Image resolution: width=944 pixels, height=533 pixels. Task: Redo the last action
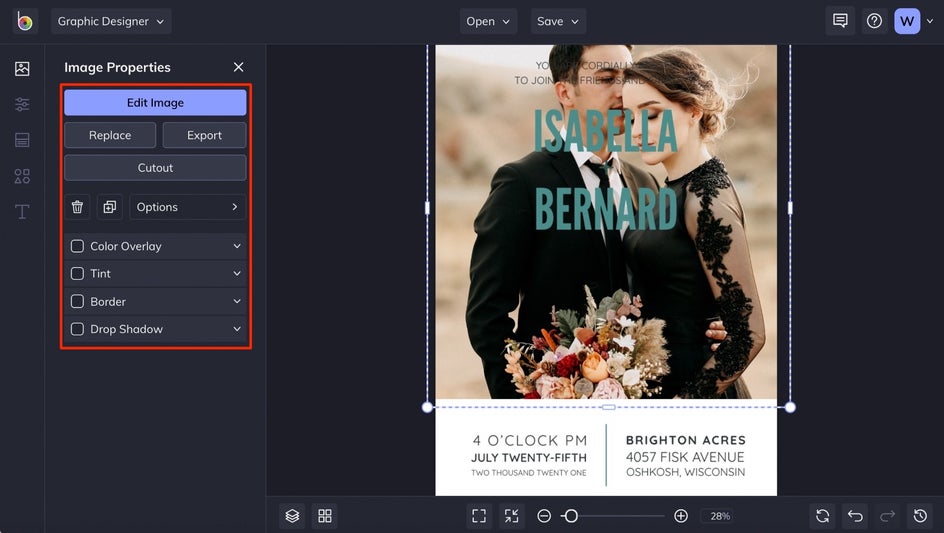tap(887, 516)
